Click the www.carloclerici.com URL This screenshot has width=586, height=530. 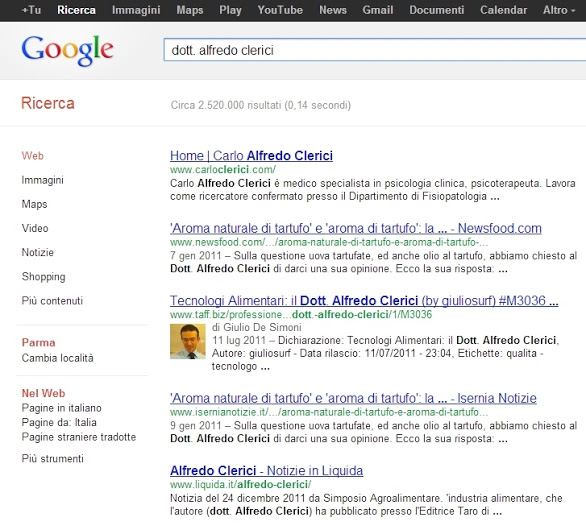[x=223, y=170]
